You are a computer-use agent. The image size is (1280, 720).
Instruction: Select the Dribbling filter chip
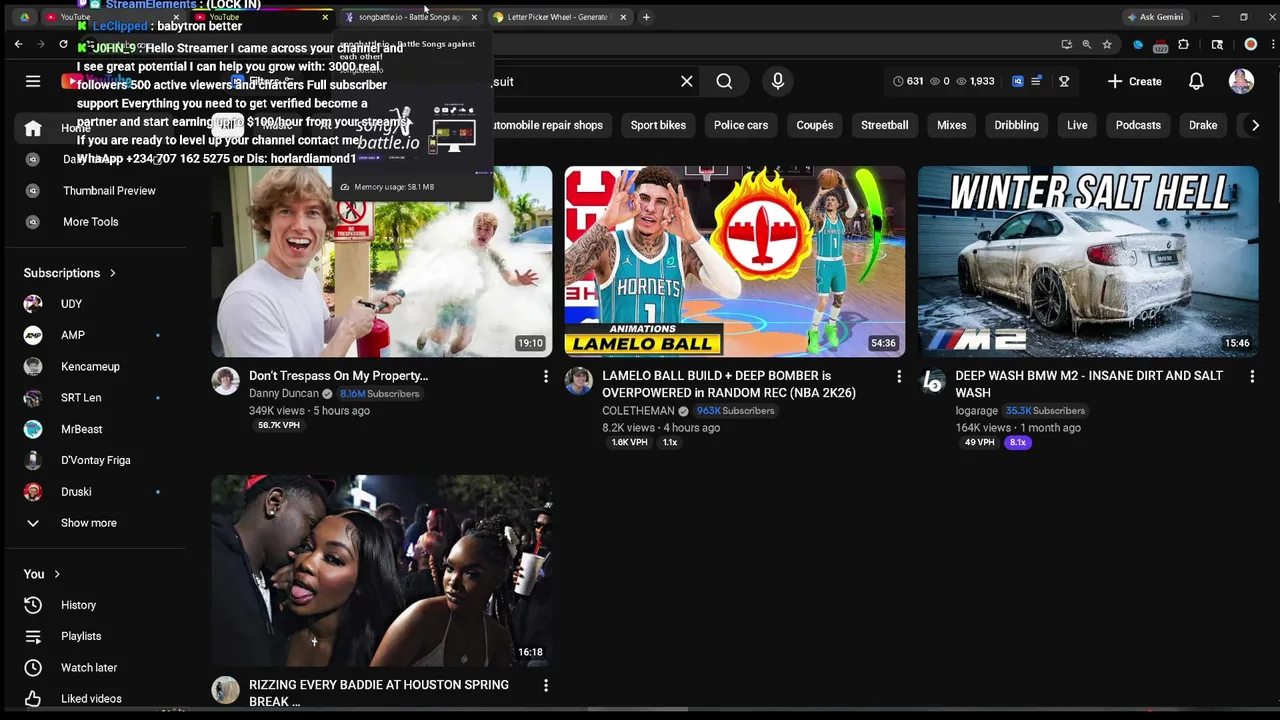pos(1016,125)
